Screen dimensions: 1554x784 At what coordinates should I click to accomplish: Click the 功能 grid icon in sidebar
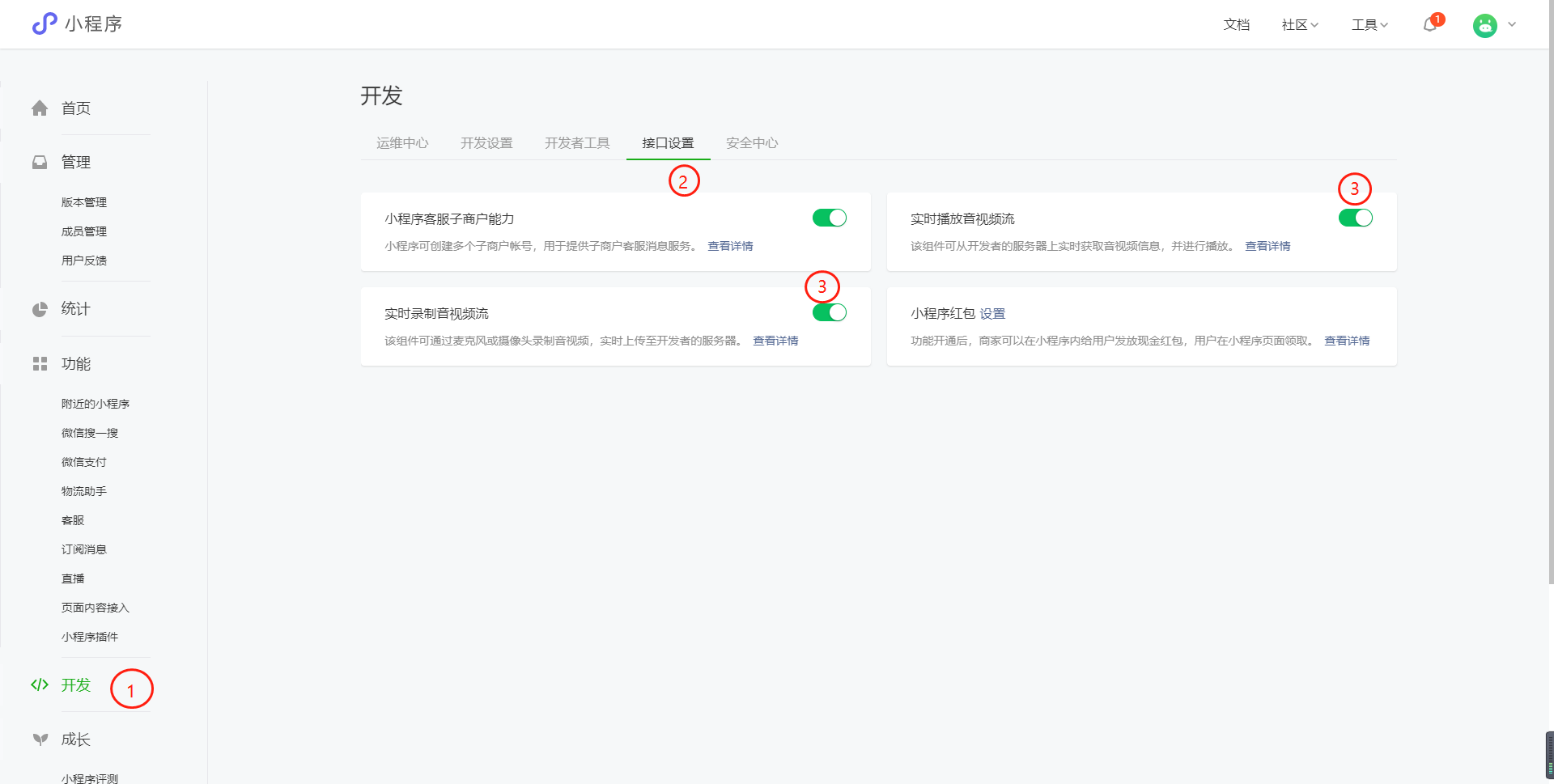(40, 364)
